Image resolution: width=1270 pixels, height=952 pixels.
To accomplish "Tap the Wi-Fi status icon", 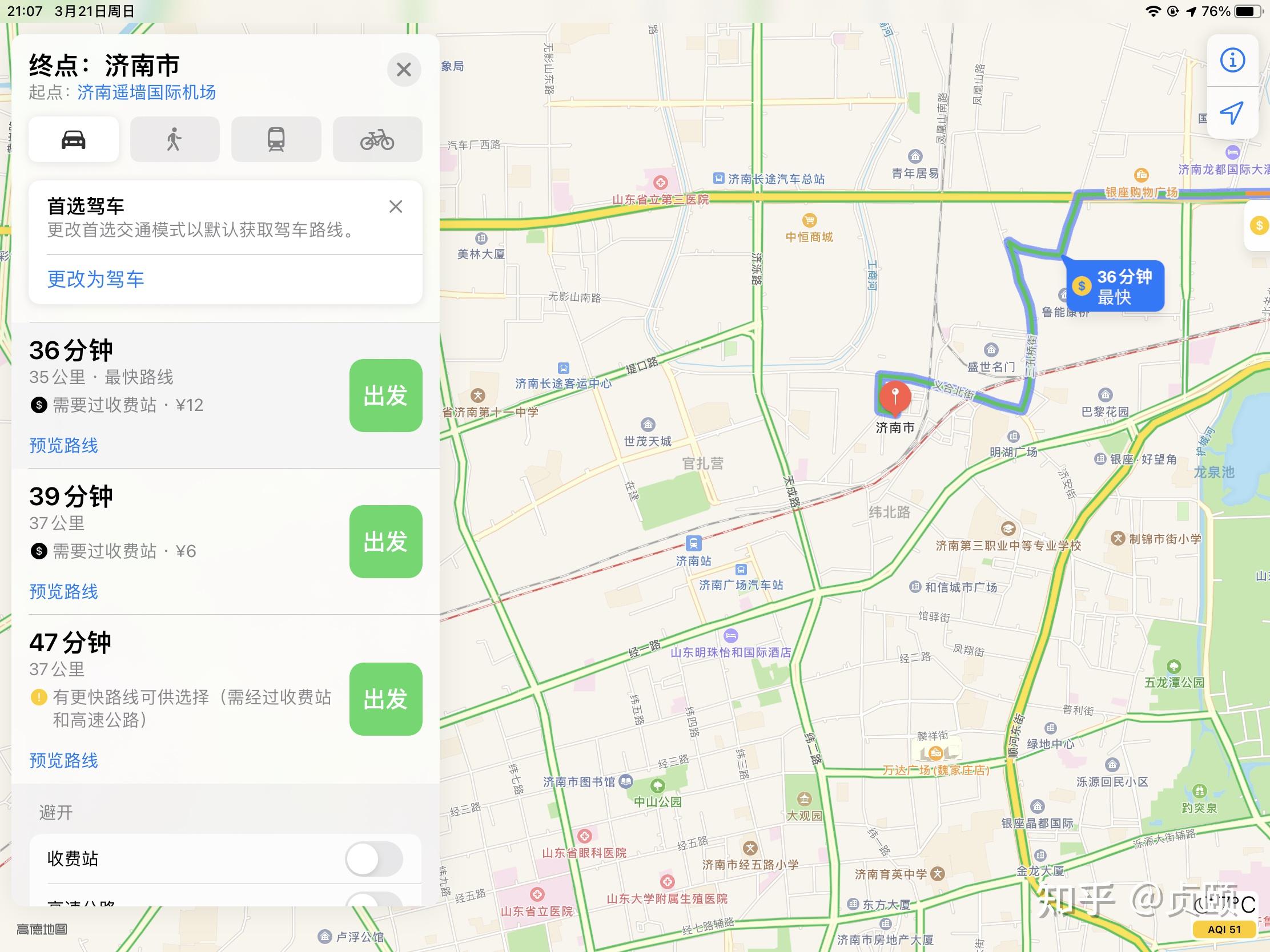I will [1153, 11].
